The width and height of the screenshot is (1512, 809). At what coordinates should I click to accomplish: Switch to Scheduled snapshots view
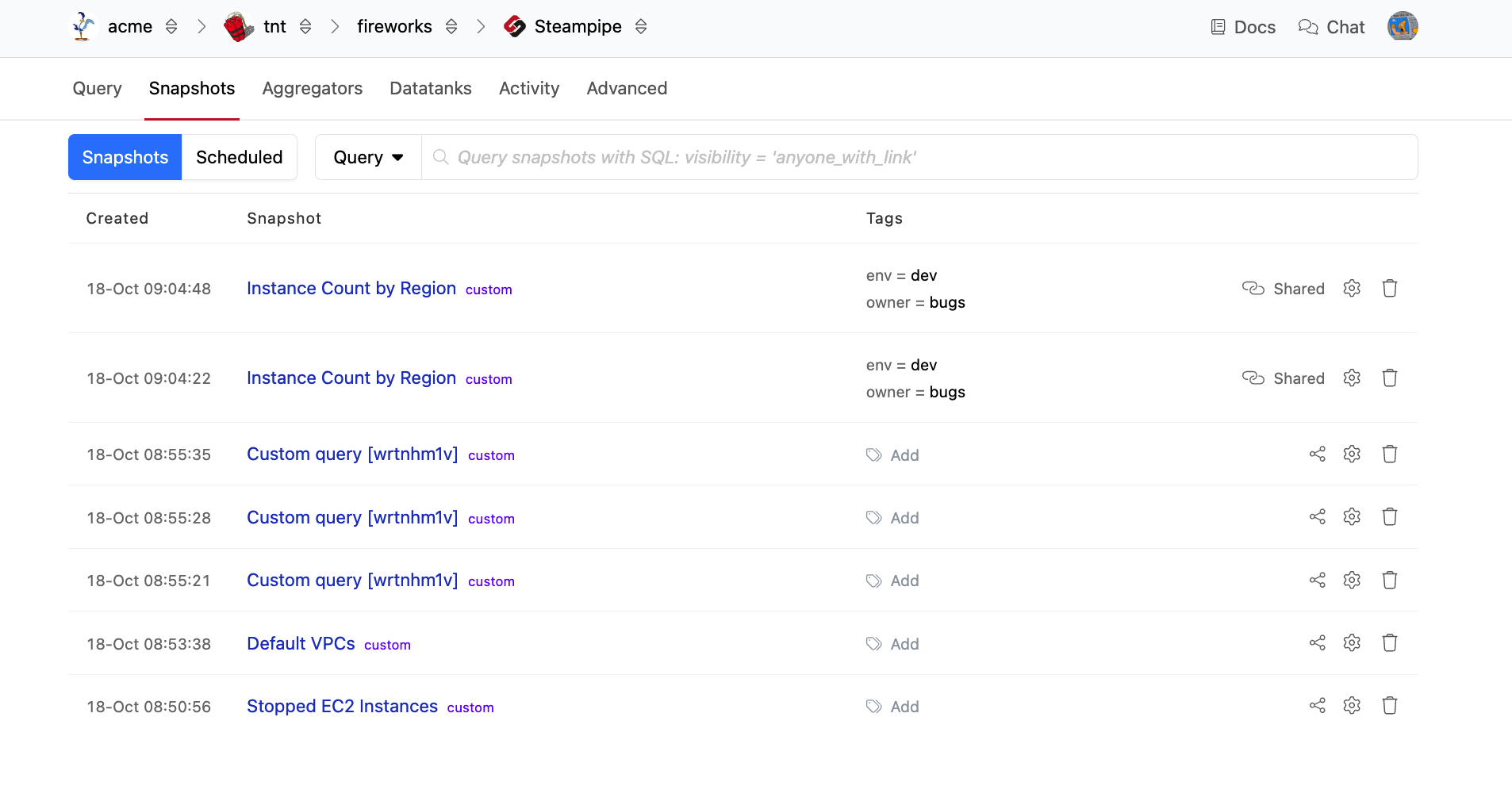click(239, 158)
